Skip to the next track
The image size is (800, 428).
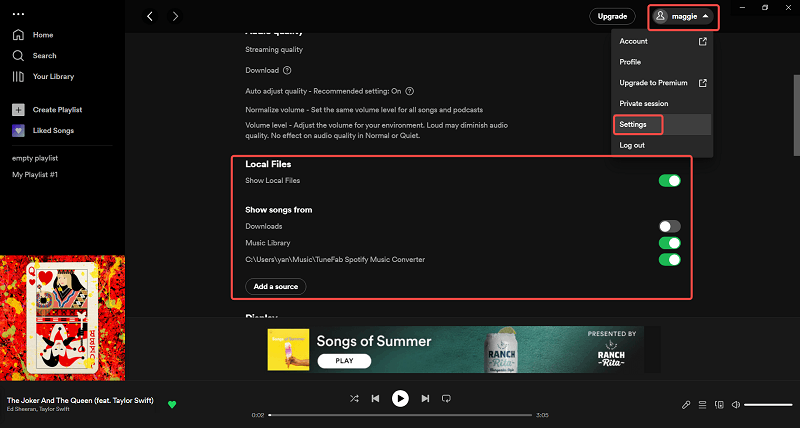coord(425,398)
